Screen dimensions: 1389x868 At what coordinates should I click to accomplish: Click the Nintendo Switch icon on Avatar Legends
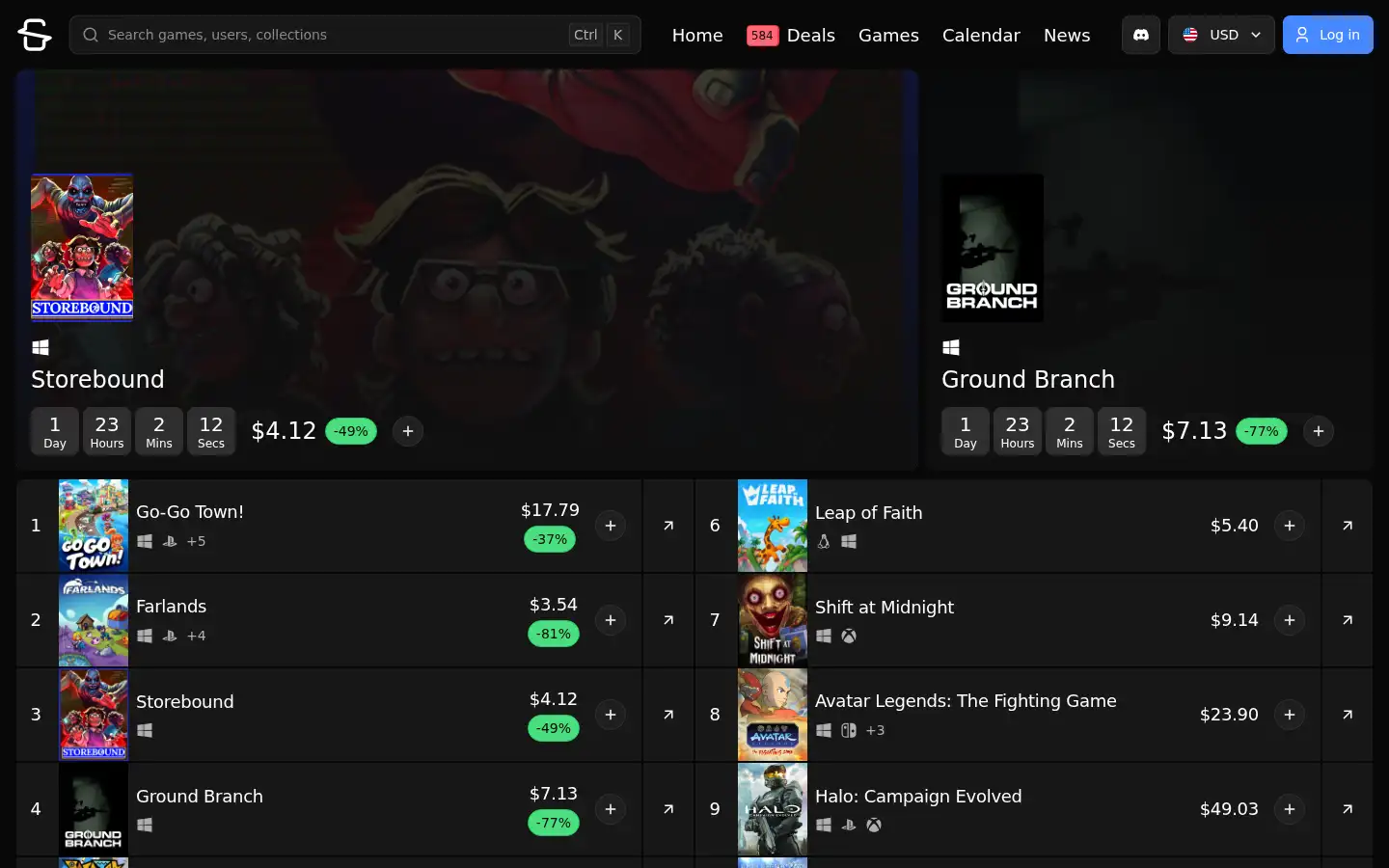click(x=849, y=731)
